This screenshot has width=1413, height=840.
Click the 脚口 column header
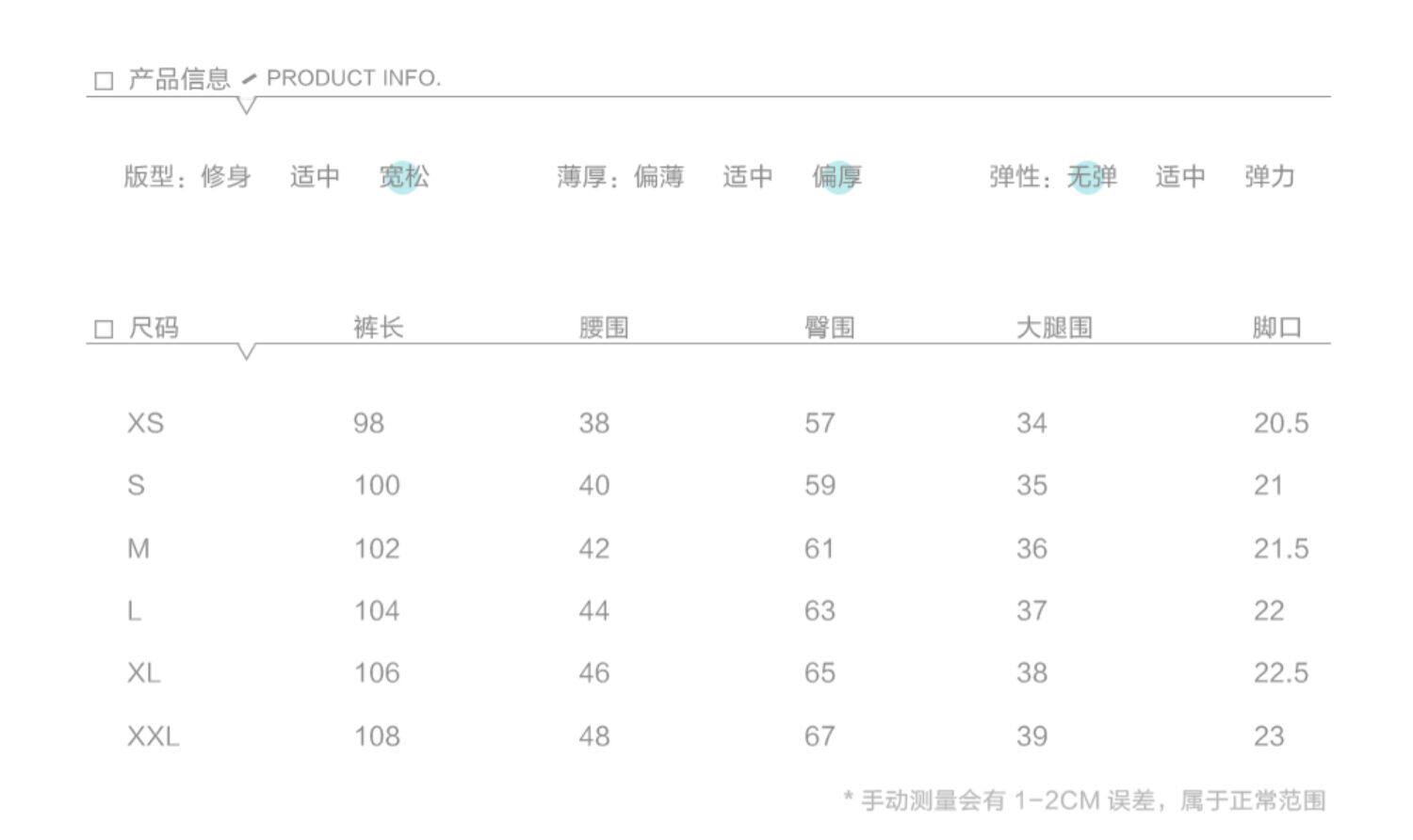tap(1276, 328)
